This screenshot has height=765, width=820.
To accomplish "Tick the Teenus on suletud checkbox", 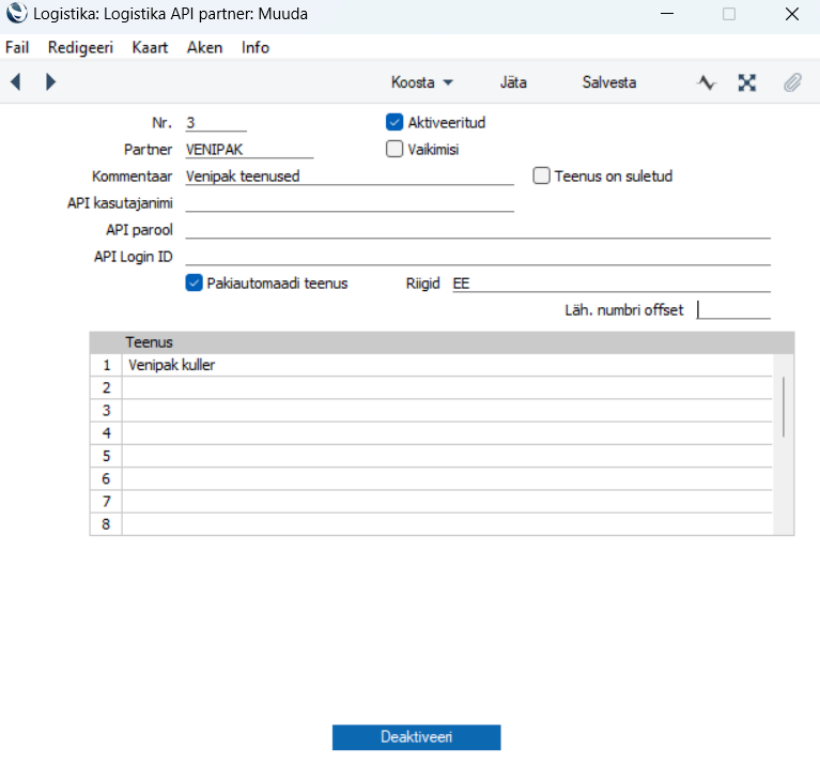I will pos(541,176).
